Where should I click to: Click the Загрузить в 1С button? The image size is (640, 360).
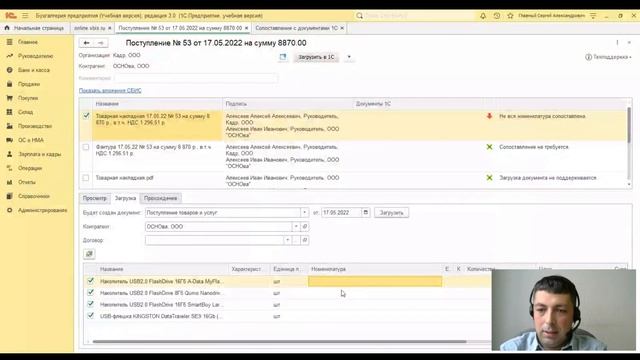coord(316,57)
